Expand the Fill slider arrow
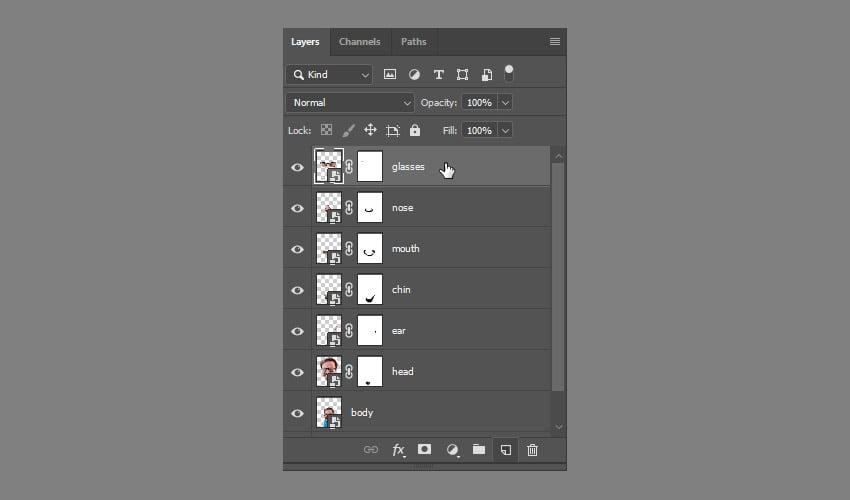Screen dimensions: 850x500 [x=505, y=131]
